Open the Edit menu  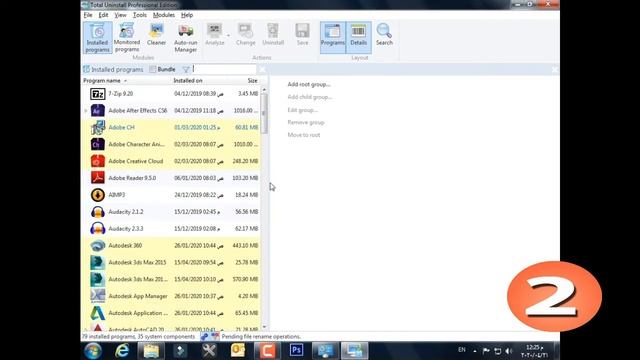click(x=103, y=15)
